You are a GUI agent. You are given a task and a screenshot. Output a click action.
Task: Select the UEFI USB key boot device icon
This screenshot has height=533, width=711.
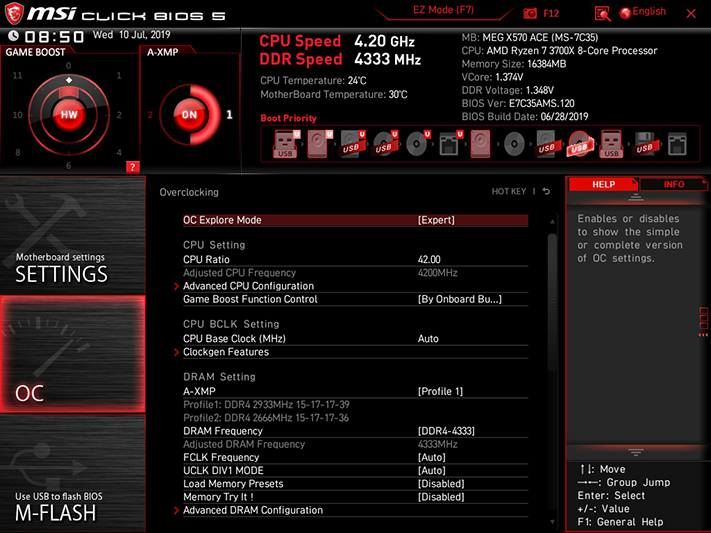[x=286, y=144]
